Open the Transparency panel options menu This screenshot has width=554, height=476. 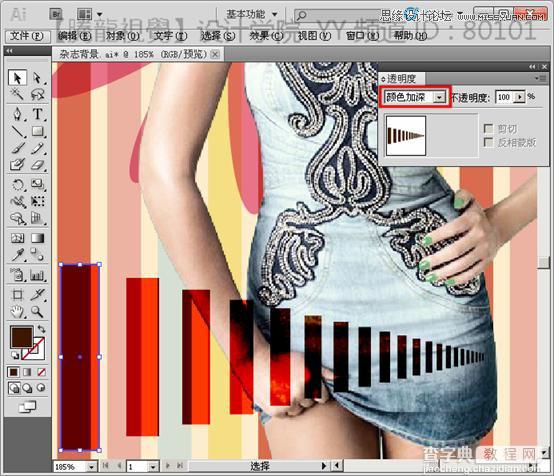[541, 78]
